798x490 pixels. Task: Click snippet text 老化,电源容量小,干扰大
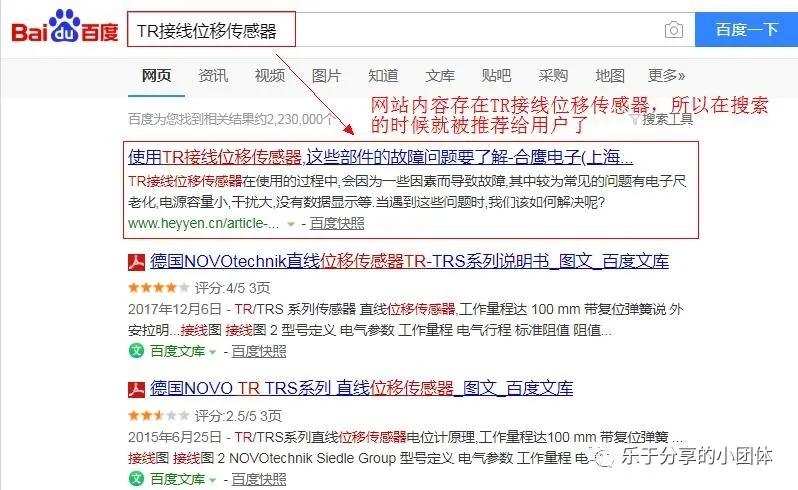point(201,202)
